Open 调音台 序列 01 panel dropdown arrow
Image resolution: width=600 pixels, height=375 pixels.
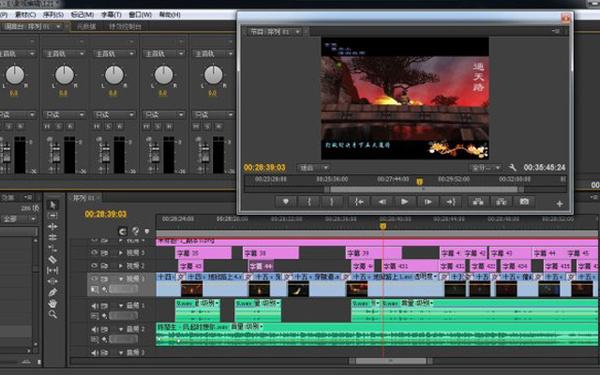(58, 26)
